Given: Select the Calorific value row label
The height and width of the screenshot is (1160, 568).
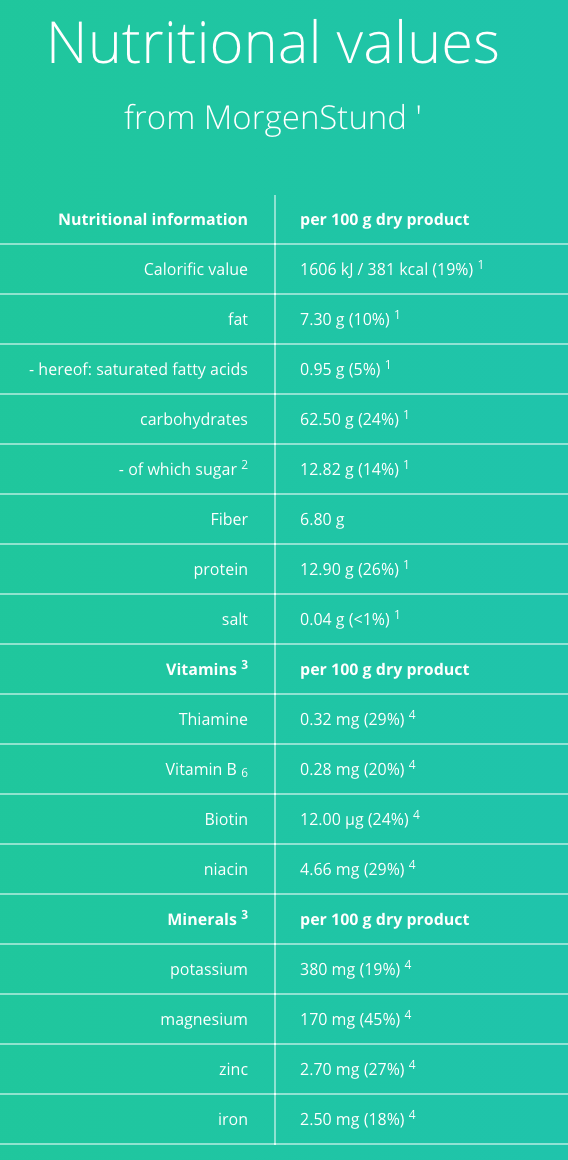Looking at the screenshot, I should click(196, 269).
